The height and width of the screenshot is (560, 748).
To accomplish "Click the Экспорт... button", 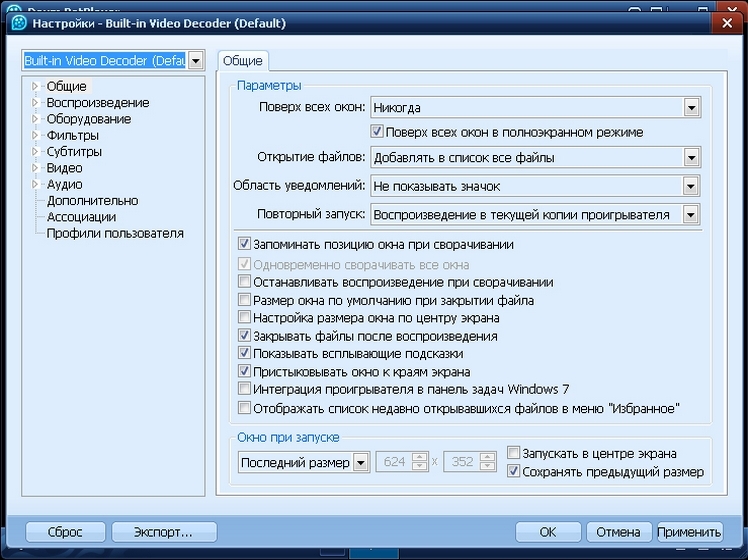I will tap(165, 532).
